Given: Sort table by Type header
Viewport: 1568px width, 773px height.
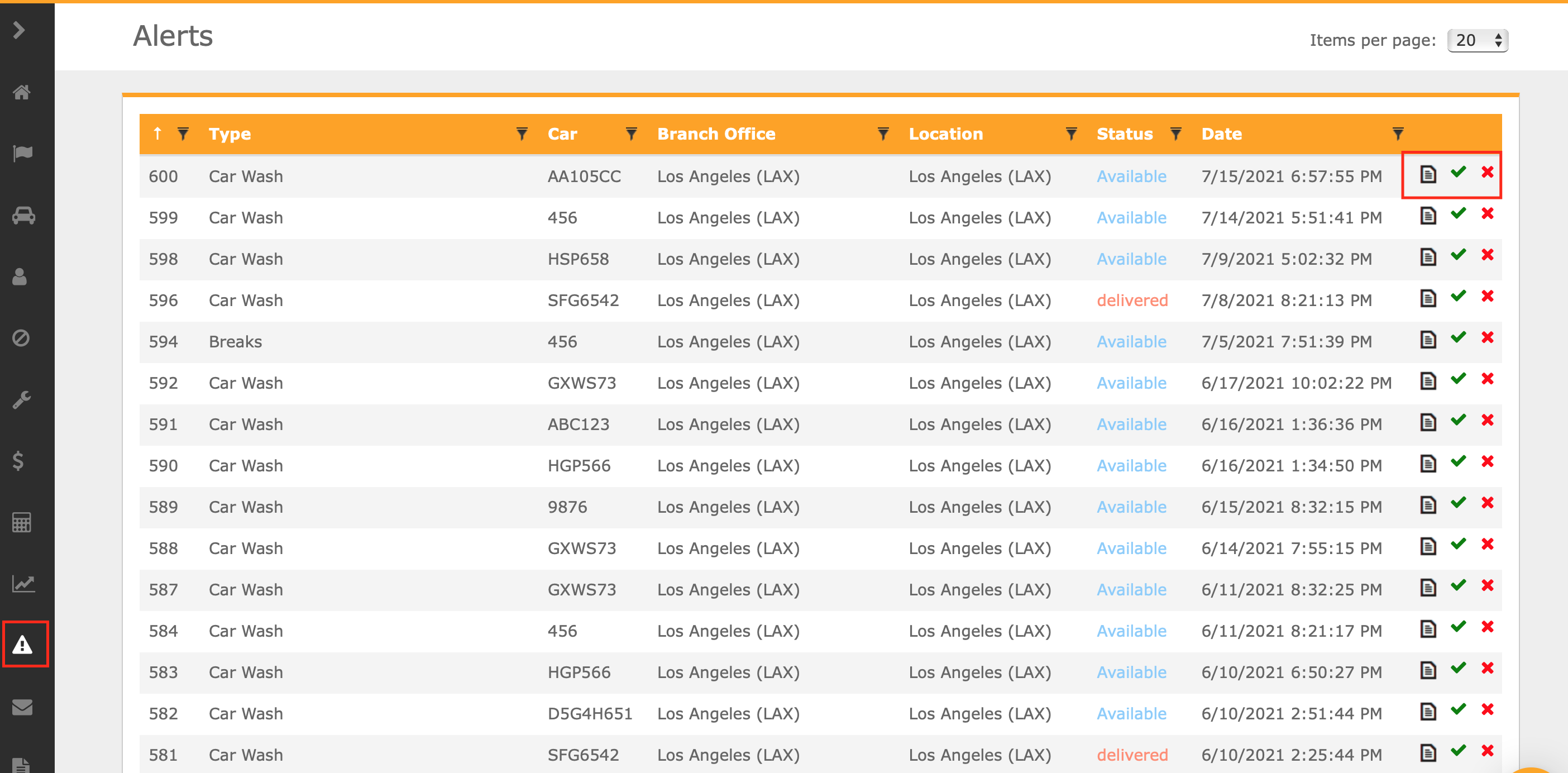Looking at the screenshot, I should (230, 134).
